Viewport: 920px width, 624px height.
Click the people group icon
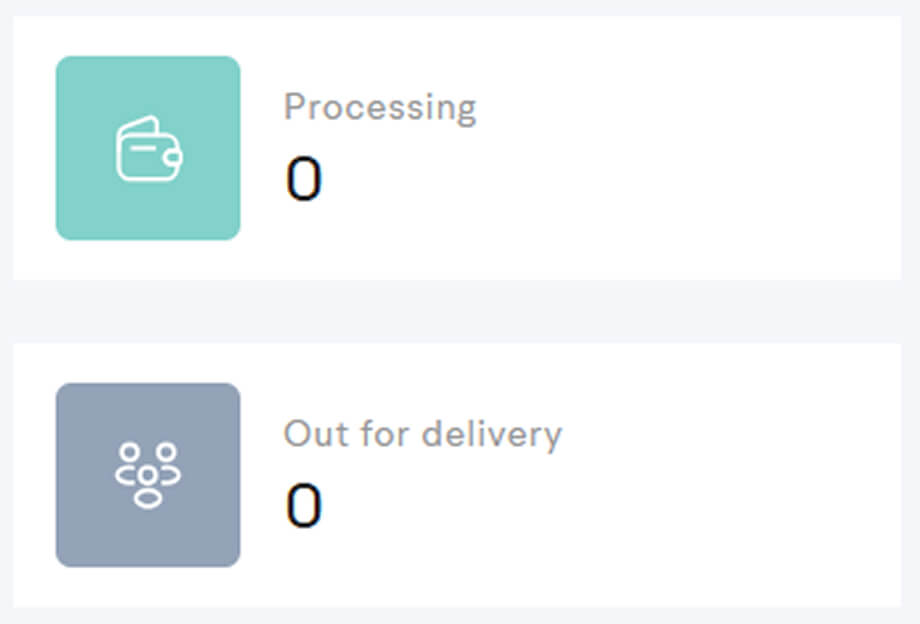[x=148, y=475]
